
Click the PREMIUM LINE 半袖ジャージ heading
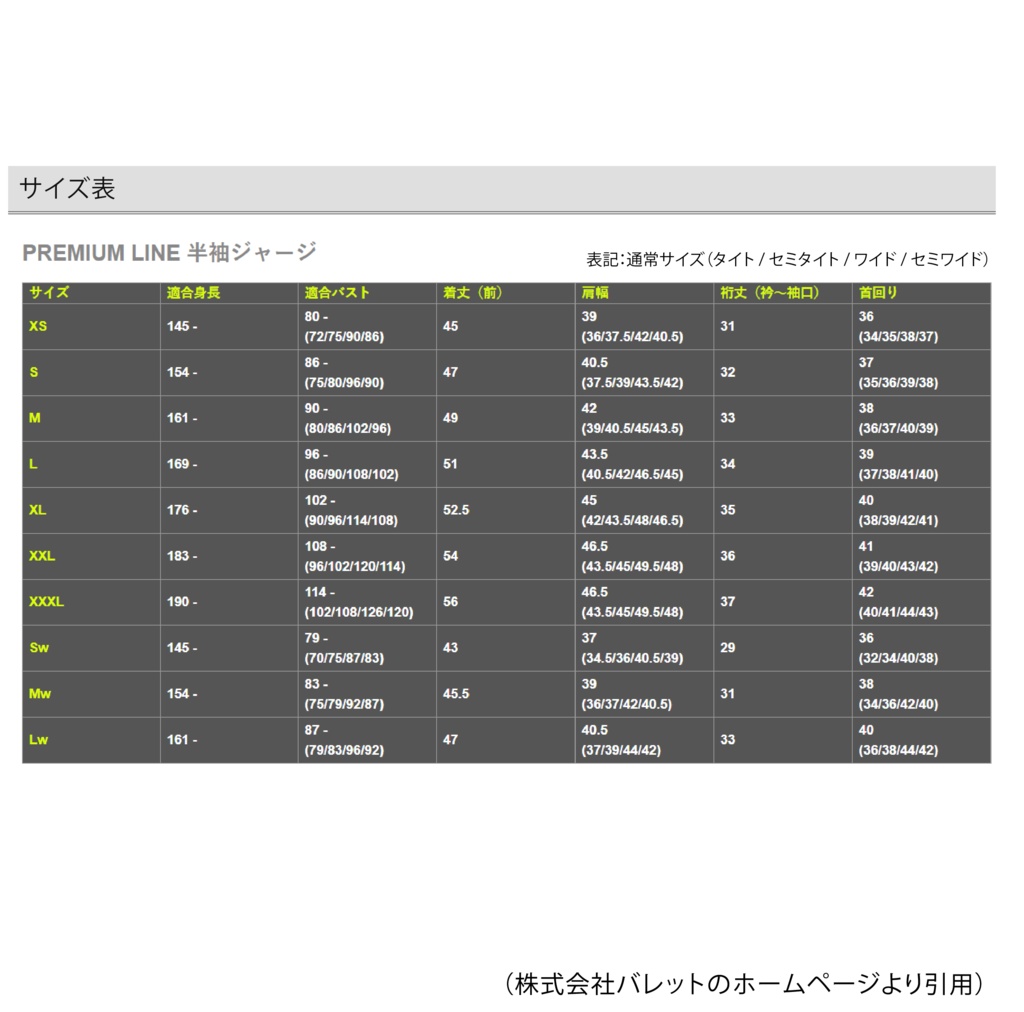pos(170,246)
